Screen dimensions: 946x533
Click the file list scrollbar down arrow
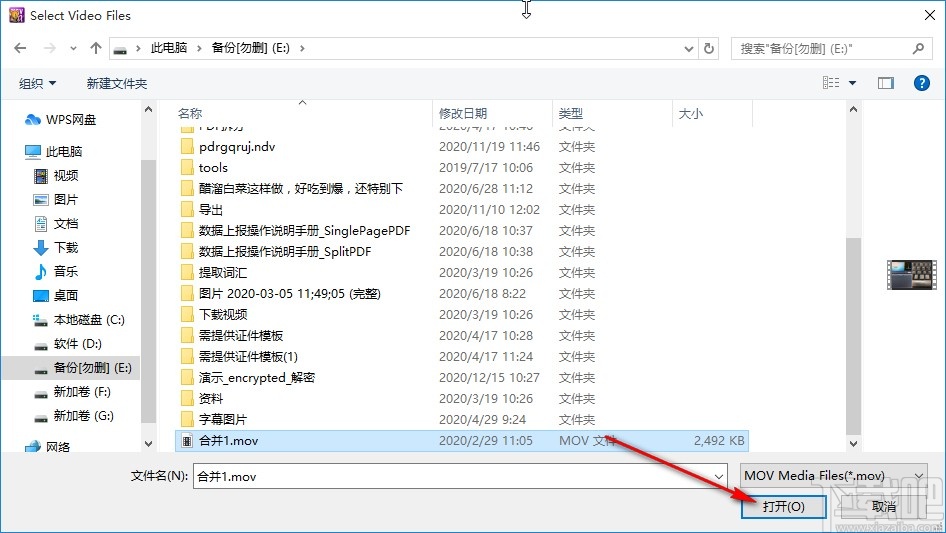tap(853, 444)
